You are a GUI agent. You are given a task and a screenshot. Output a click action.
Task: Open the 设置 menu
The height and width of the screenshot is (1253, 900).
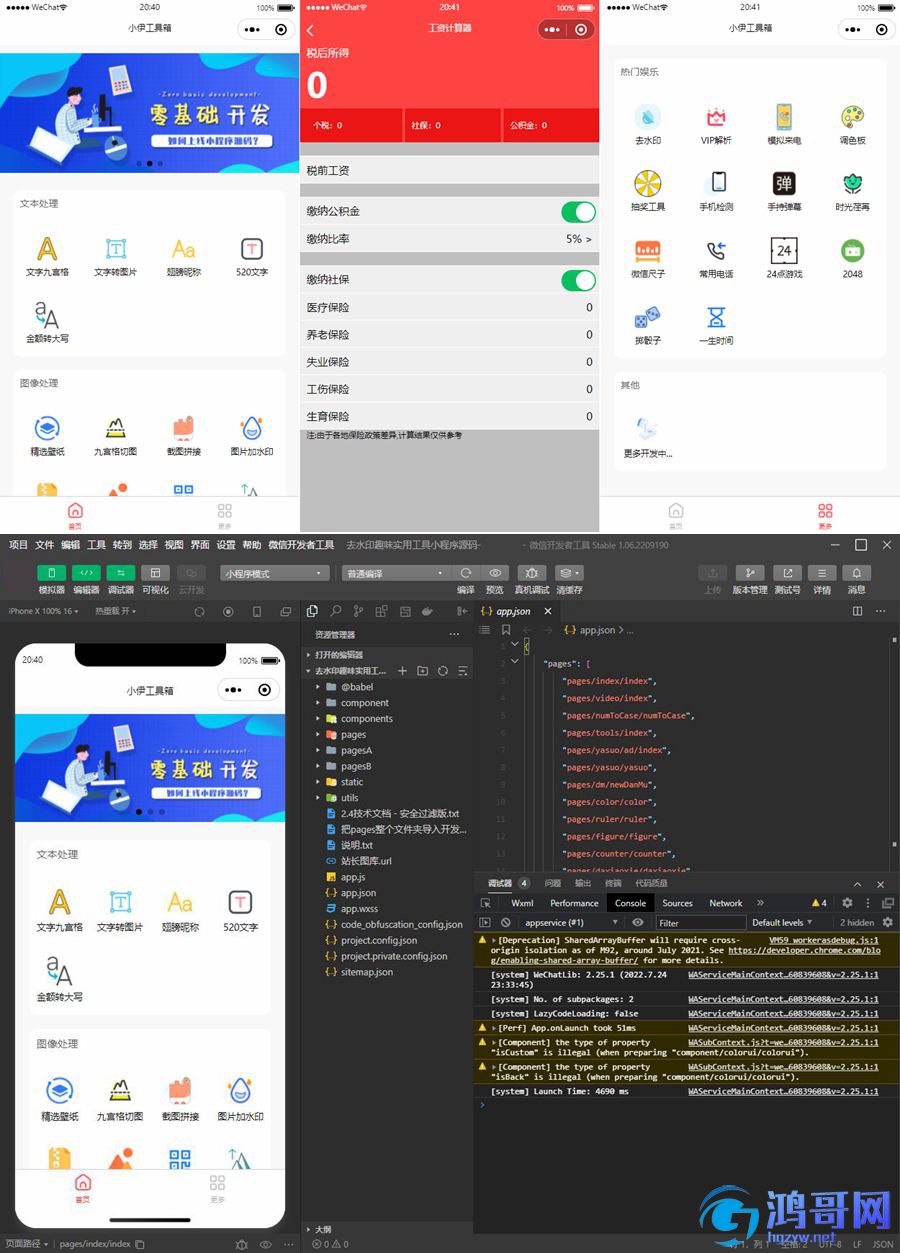(226, 545)
